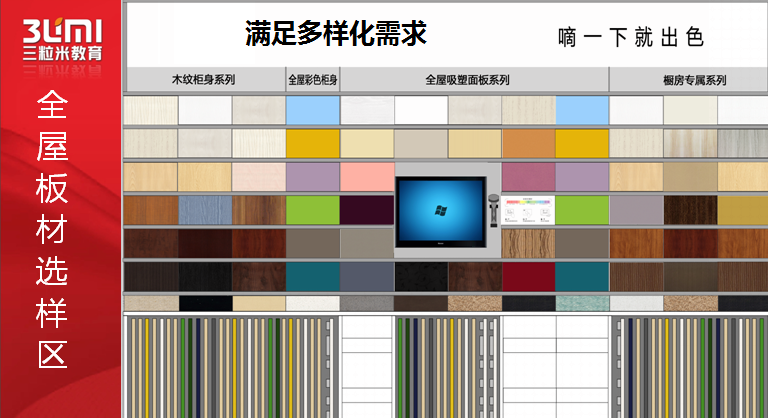Select the lime green swatch in 全屋彩色柜身 column
768x418 pixels.
(x=313, y=210)
